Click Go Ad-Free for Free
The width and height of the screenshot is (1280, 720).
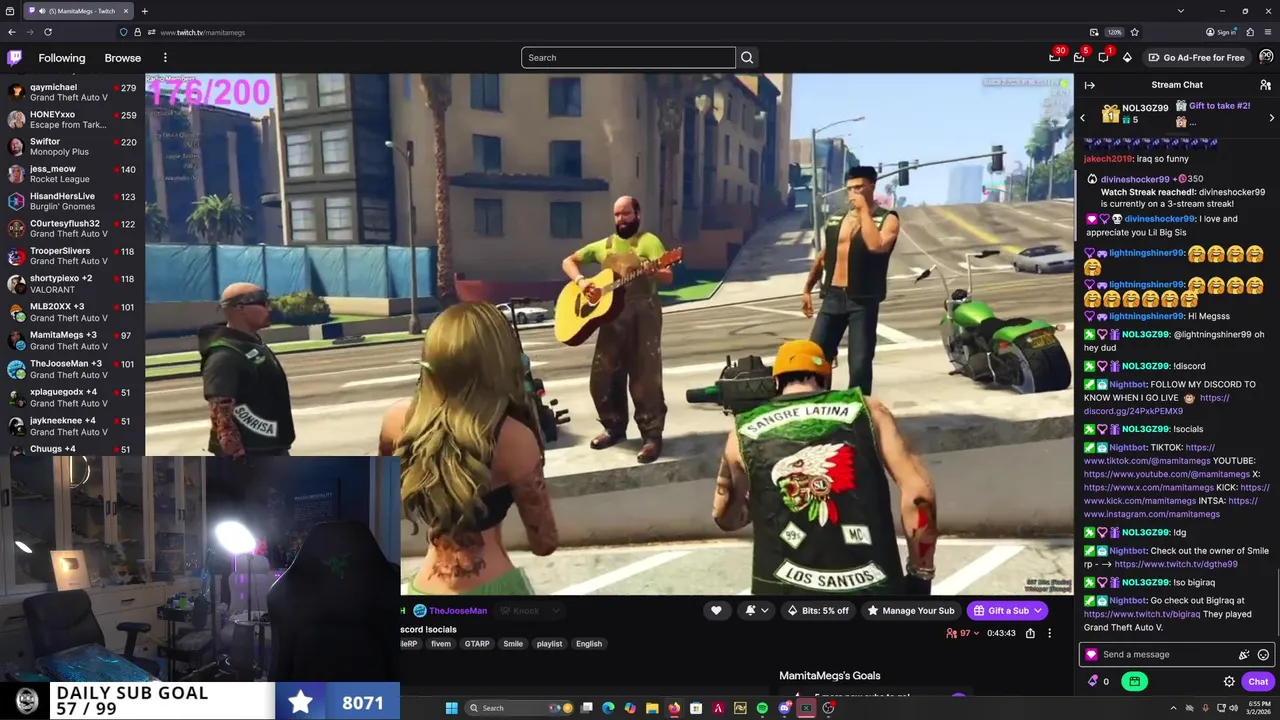tap(1196, 57)
